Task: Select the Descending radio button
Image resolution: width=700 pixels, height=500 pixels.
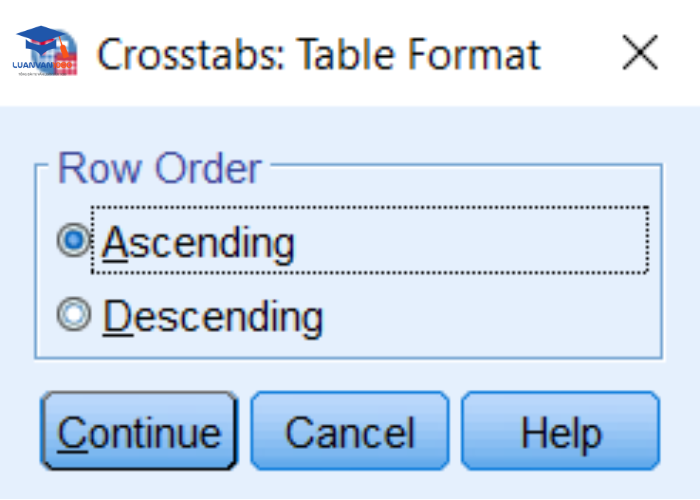Action: tap(72, 316)
